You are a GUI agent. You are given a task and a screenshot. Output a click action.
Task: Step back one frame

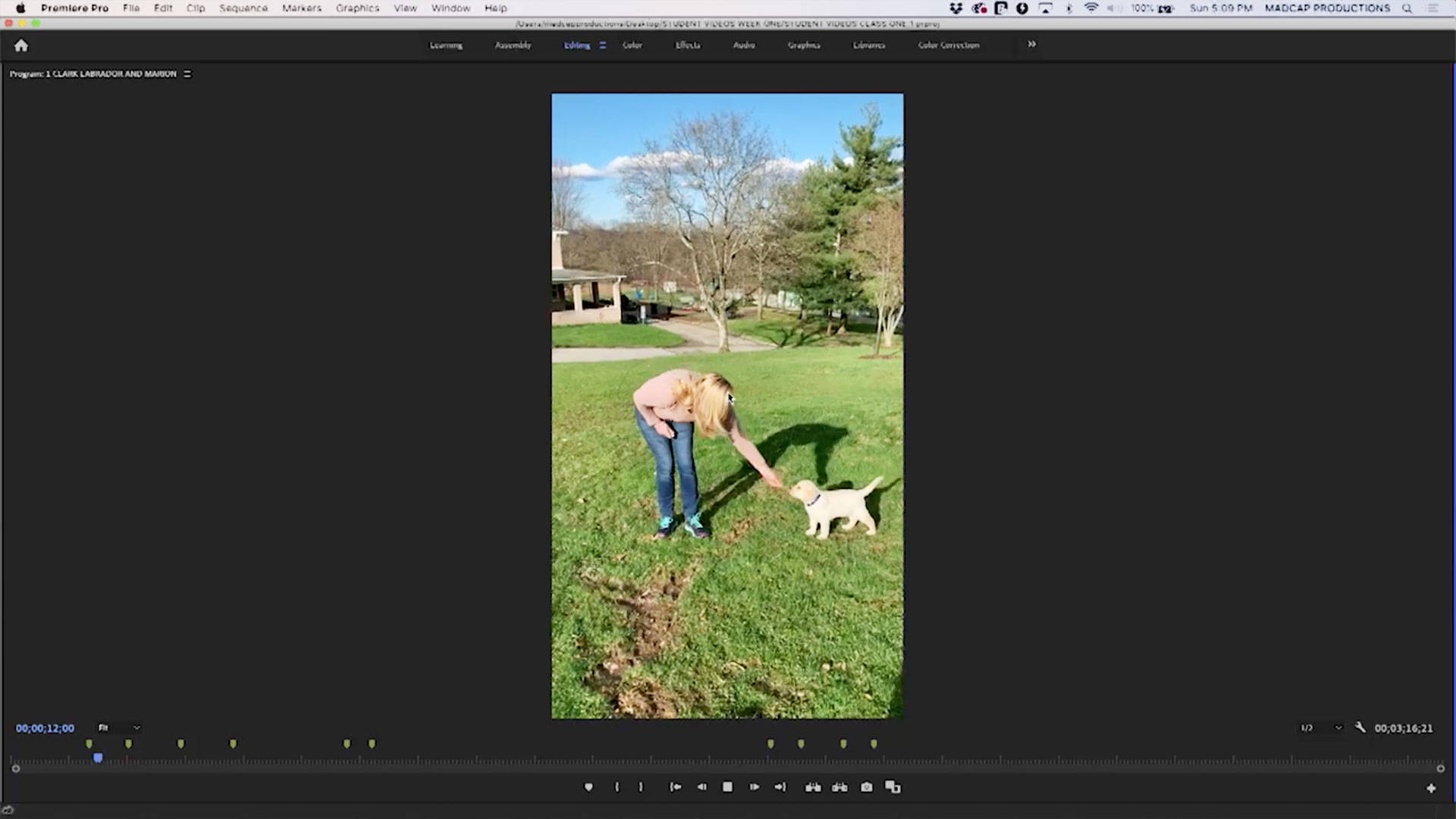pyautogui.click(x=701, y=787)
